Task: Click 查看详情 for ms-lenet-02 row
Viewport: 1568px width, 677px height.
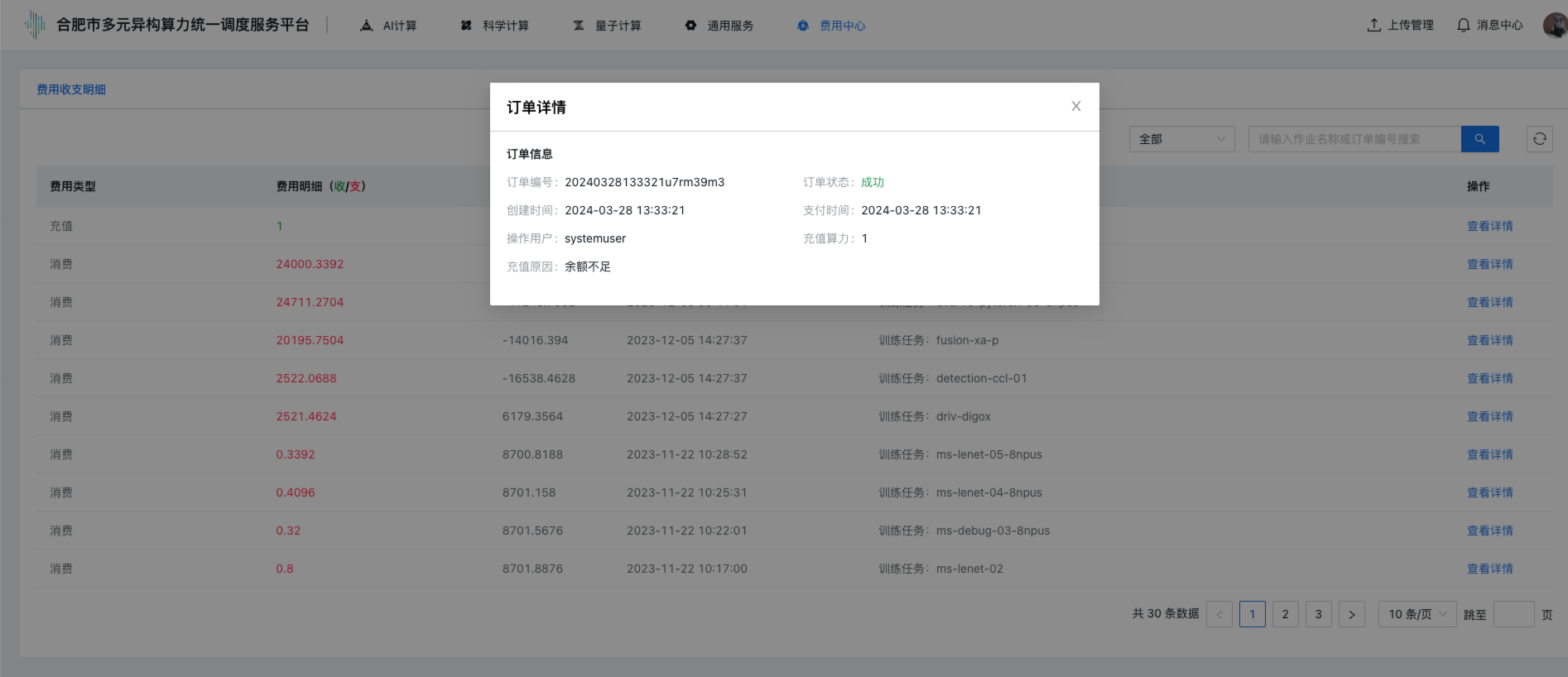Action: point(1489,569)
